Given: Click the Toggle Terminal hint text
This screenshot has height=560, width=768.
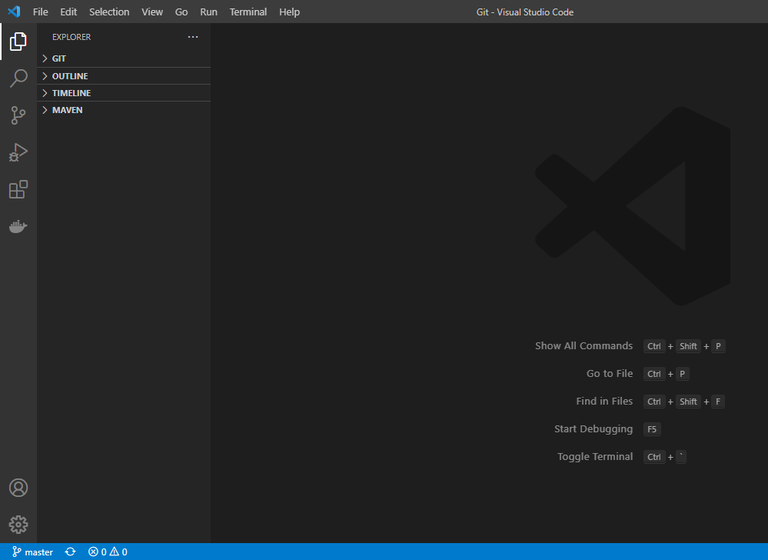Looking at the screenshot, I should pyautogui.click(x=595, y=457).
